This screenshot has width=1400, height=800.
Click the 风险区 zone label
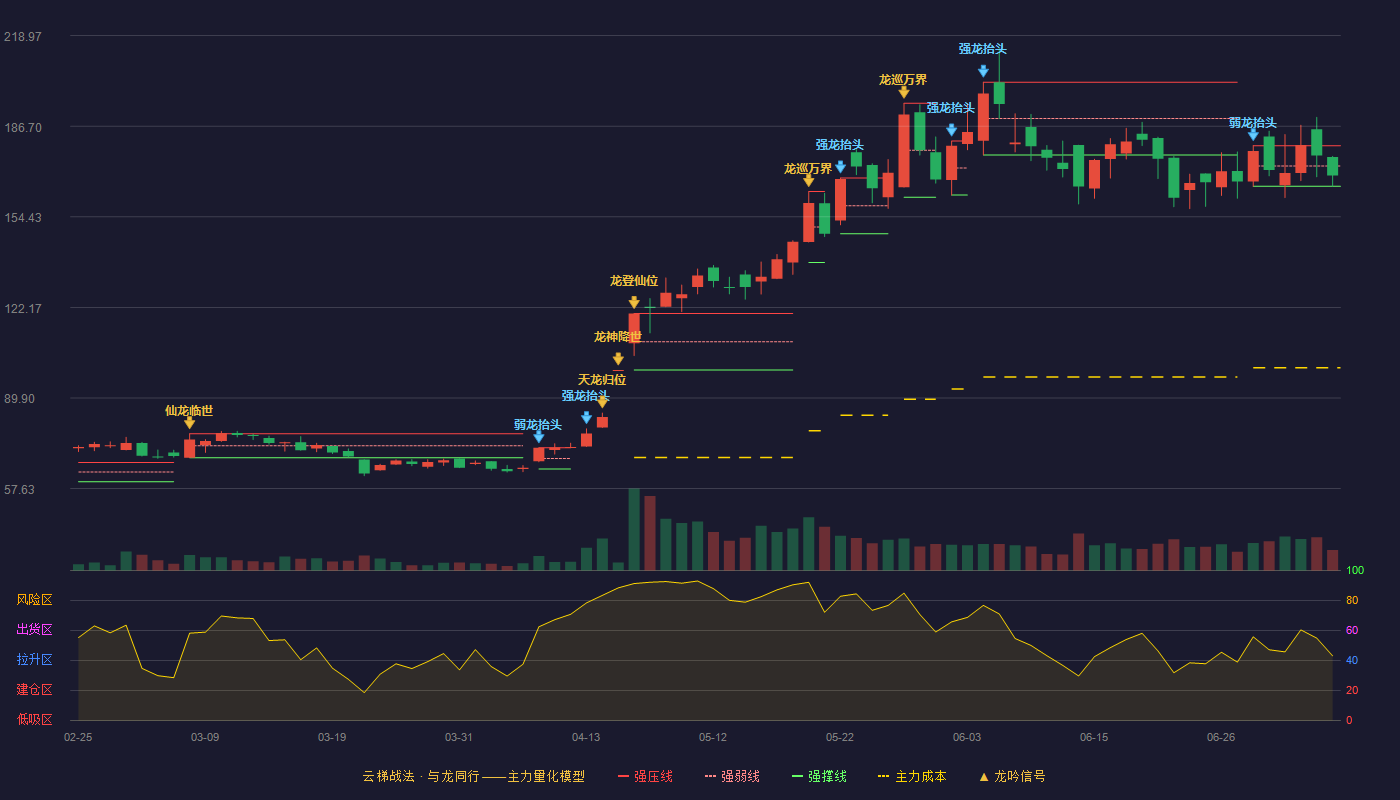point(34,600)
